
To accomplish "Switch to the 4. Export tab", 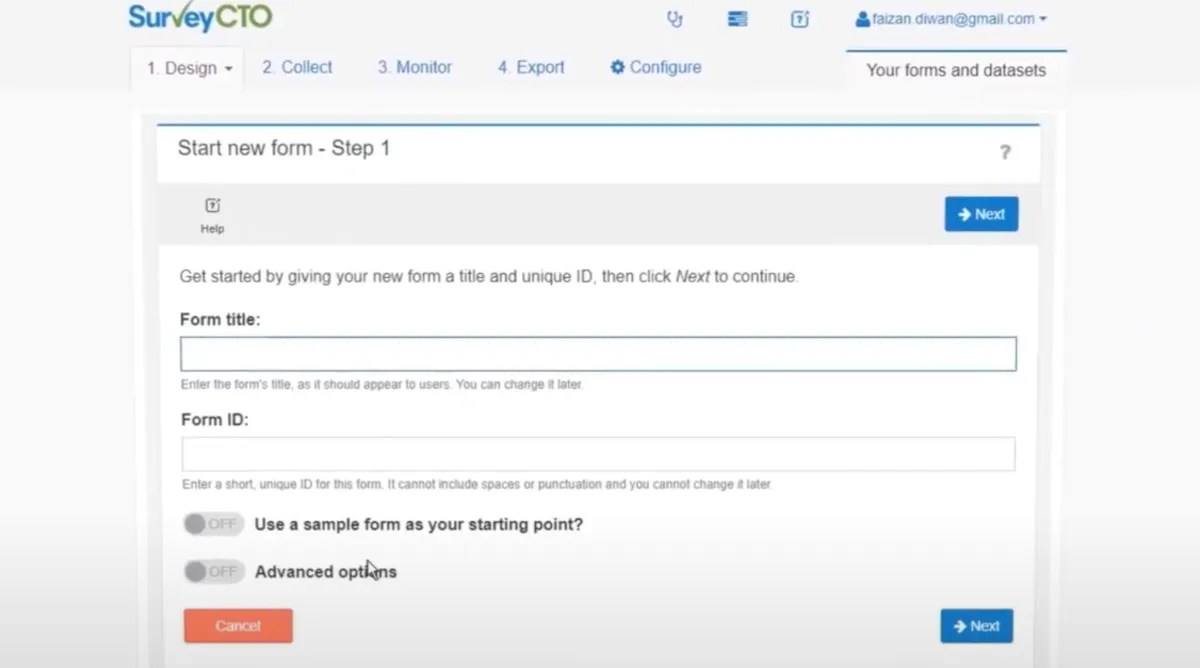I will tap(531, 67).
